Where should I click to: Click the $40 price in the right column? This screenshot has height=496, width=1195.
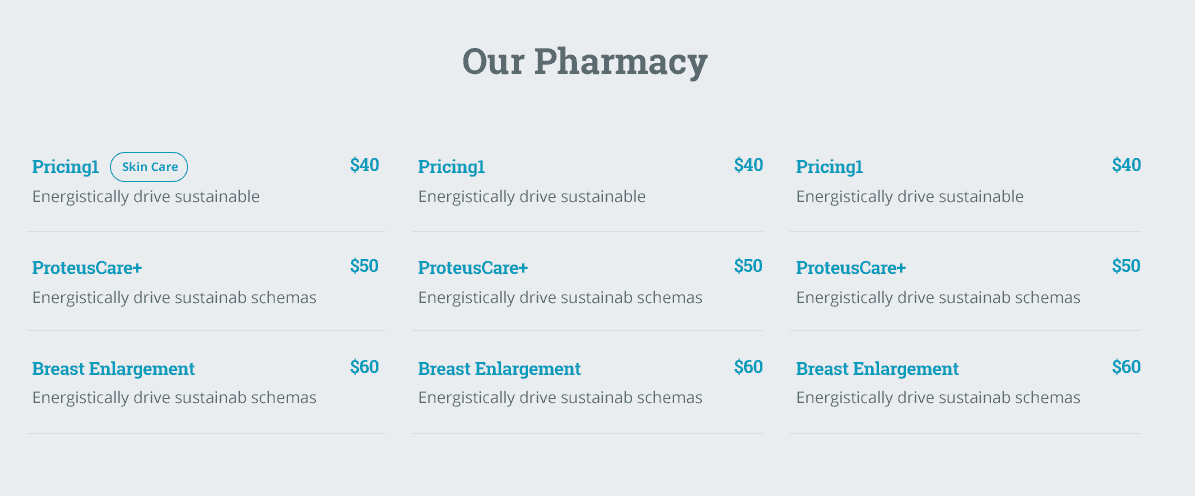coord(1126,165)
